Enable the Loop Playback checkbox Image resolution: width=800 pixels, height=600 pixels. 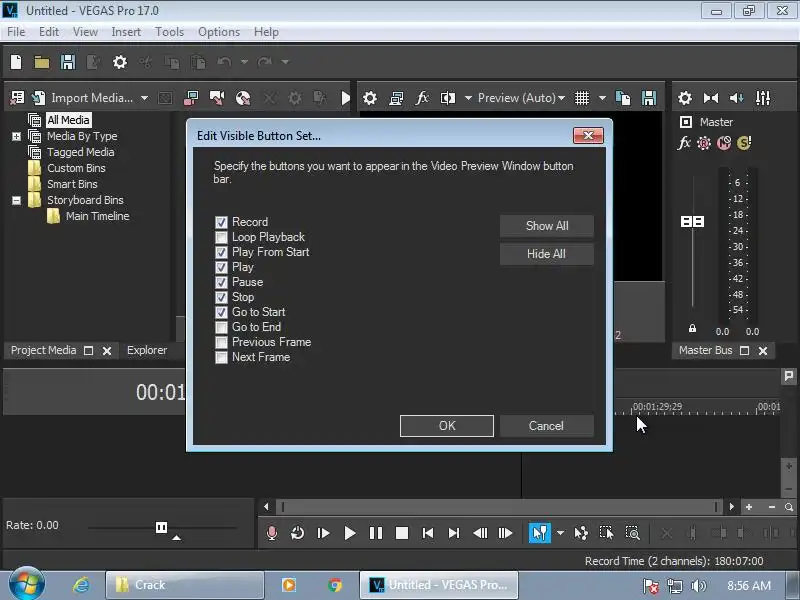click(x=221, y=237)
